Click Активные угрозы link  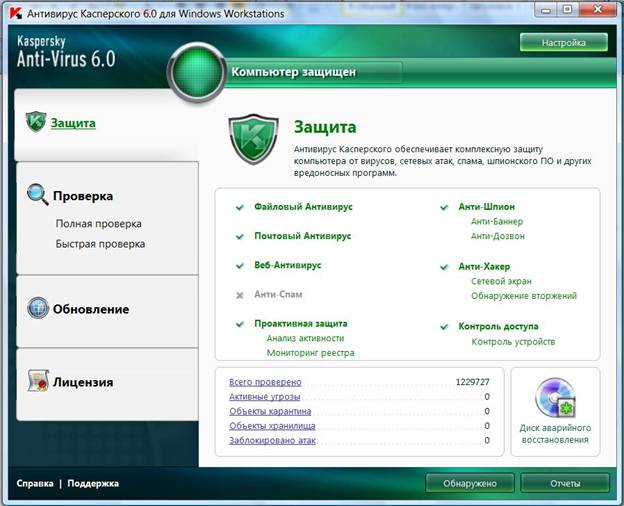coord(265,397)
